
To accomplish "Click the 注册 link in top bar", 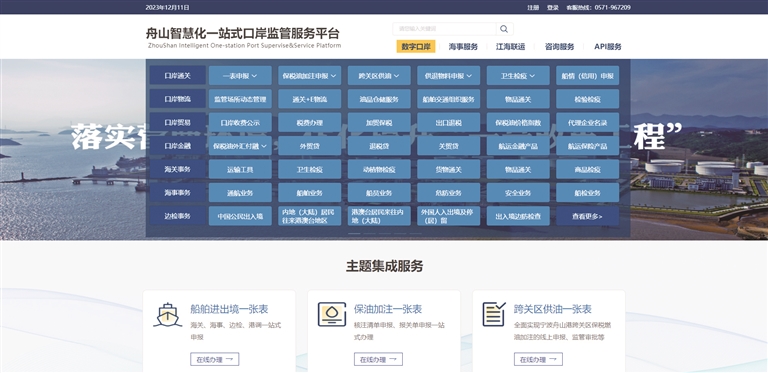I will pyautogui.click(x=533, y=7).
